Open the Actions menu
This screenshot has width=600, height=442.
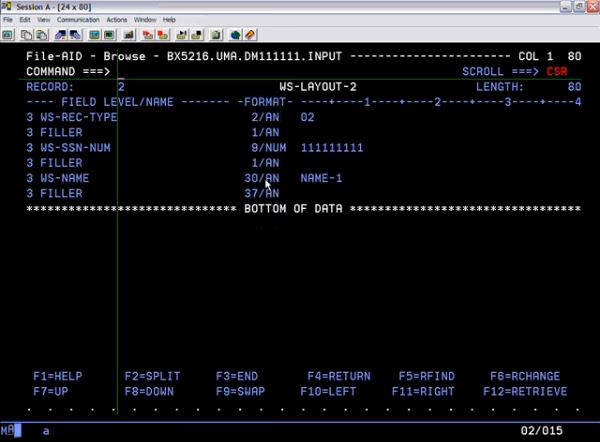click(117, 20)
